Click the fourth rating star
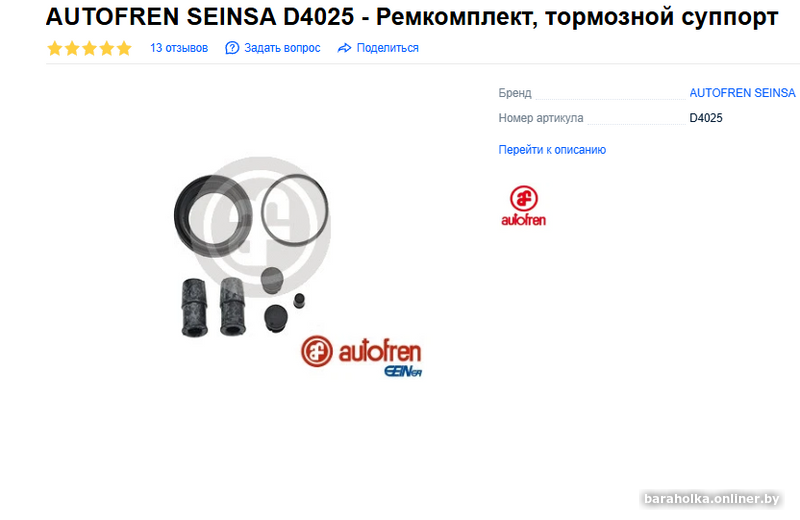800x520 pixels. tap(107, 48)
